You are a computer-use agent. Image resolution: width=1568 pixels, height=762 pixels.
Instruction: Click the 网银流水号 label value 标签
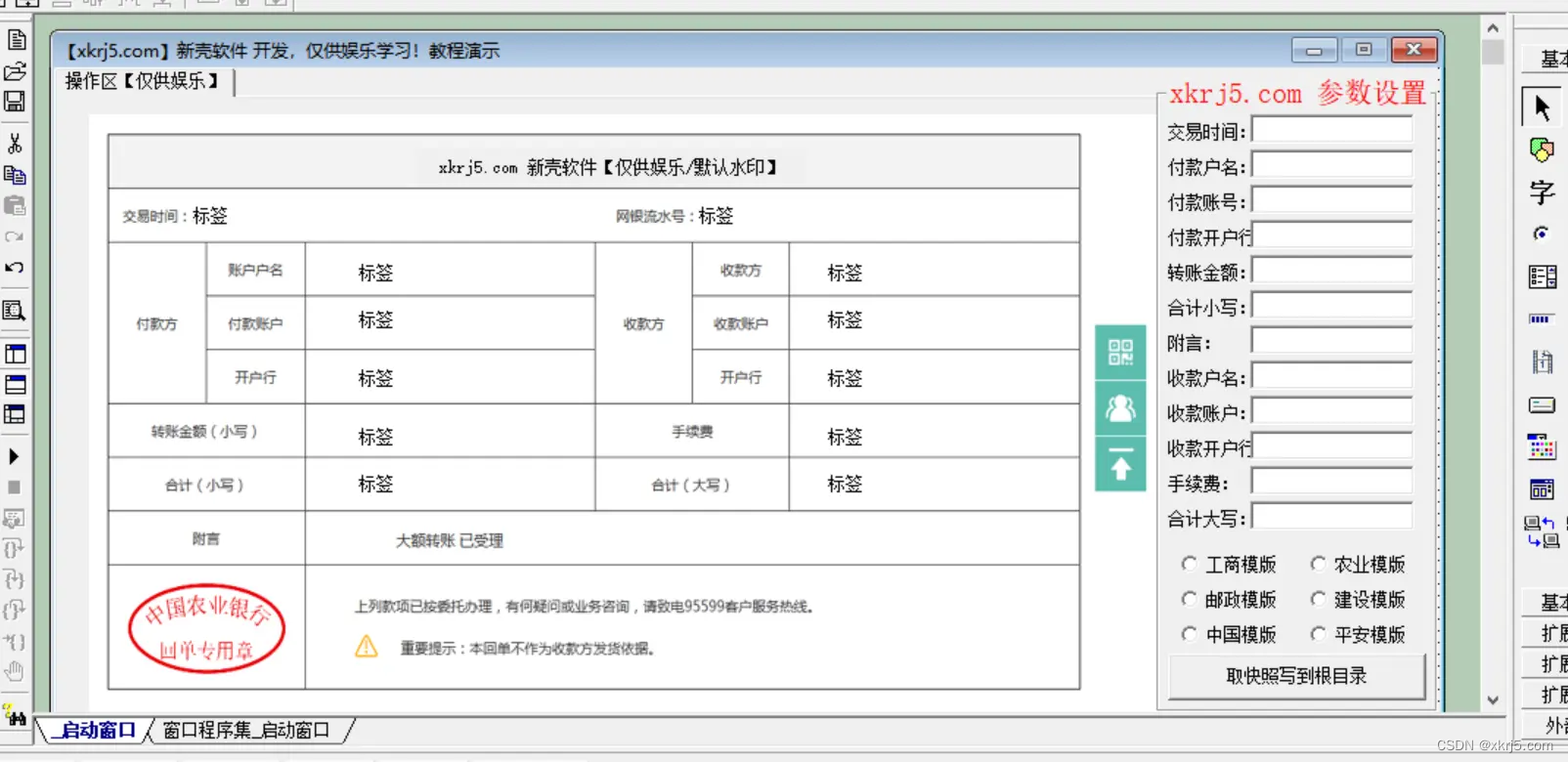(x=716, y=216)
